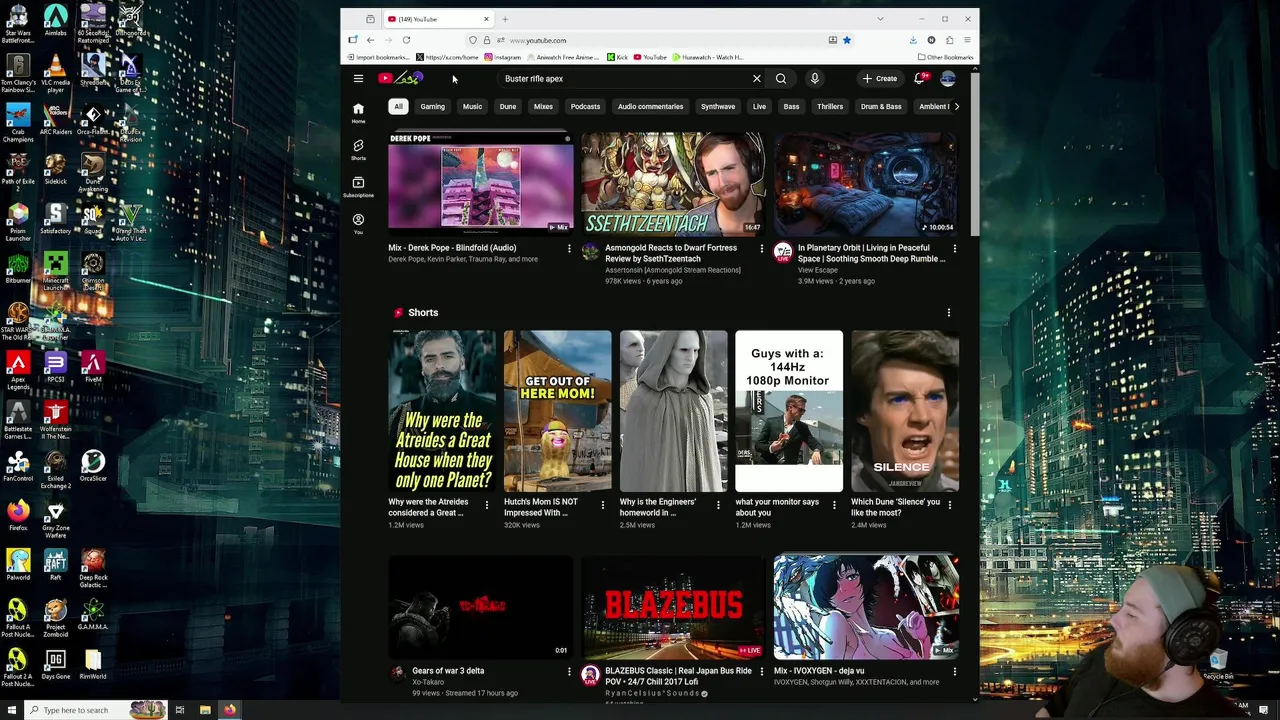Open the View Escape channel link
The image size is (1280, 720).
pyautogui.click(x=818, y=270)
